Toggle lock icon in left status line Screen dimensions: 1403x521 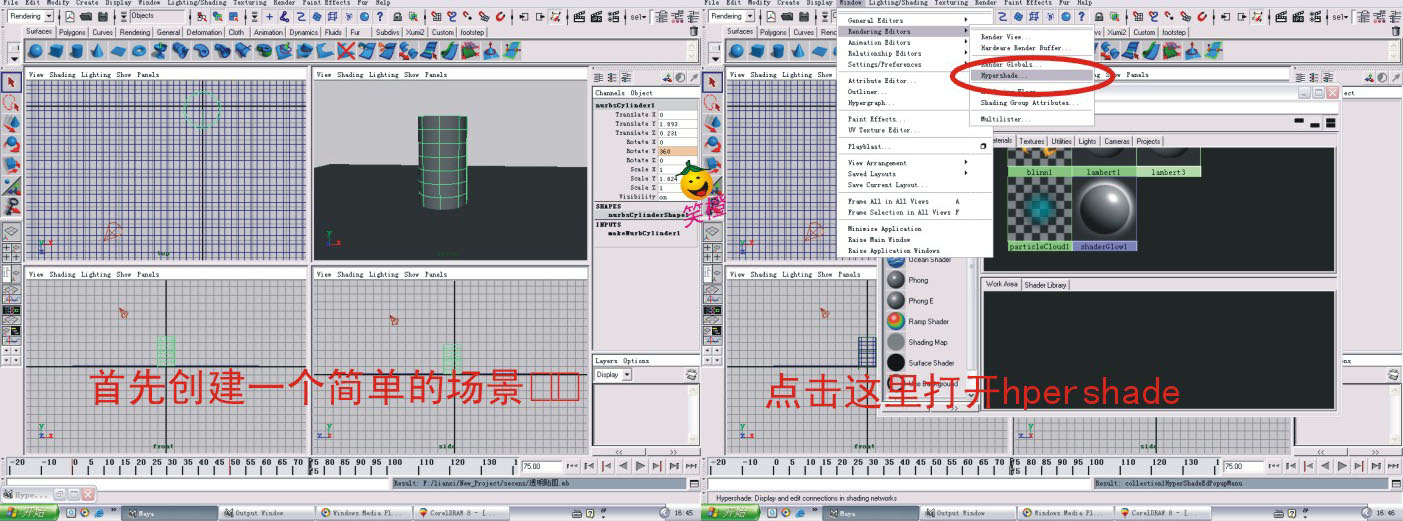point(398,16)
